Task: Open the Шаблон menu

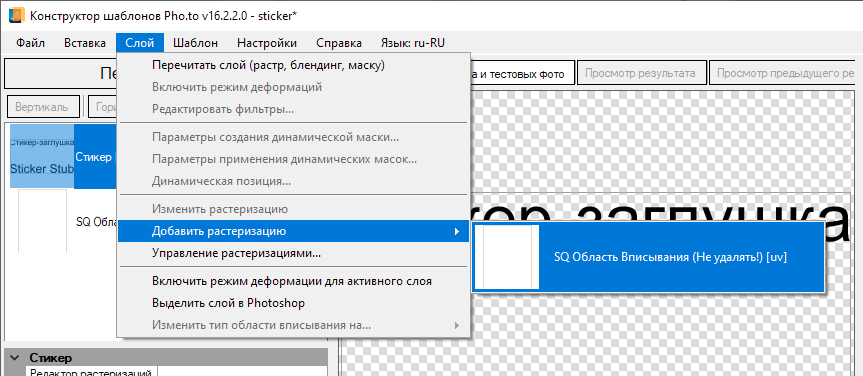Action: [195, 43]
